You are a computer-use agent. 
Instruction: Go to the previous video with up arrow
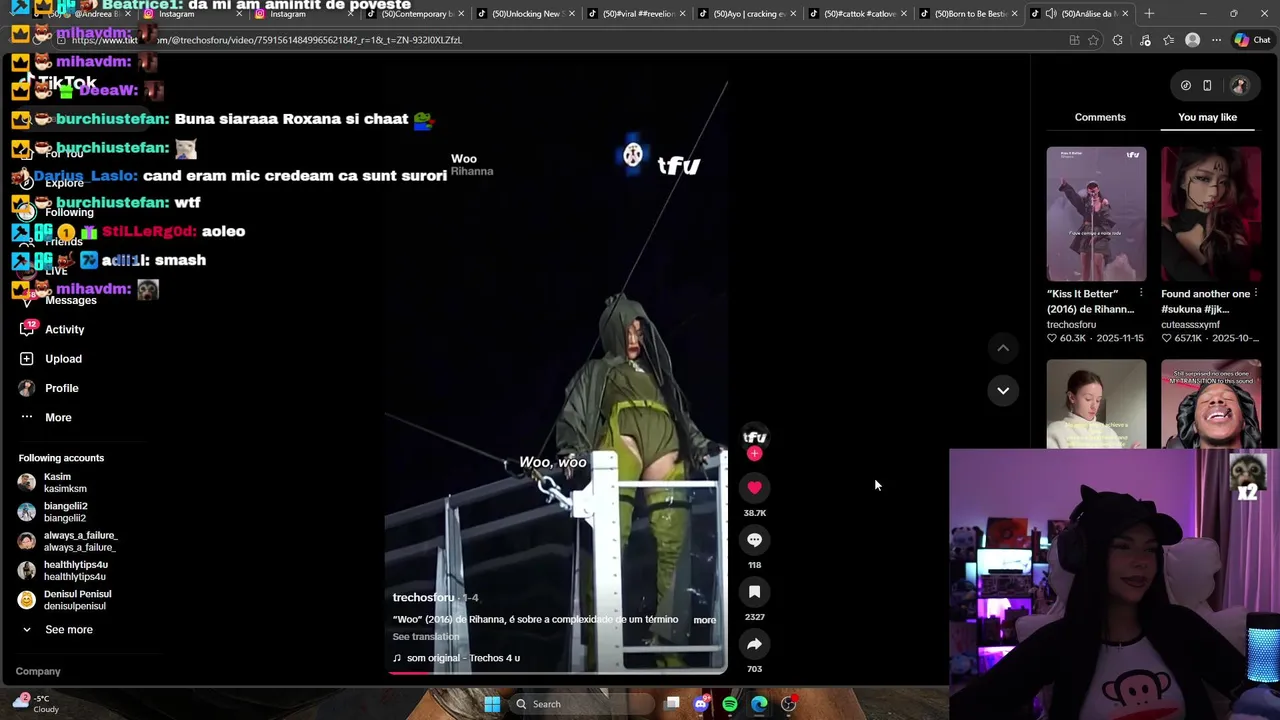click(x=1003, y=348)
